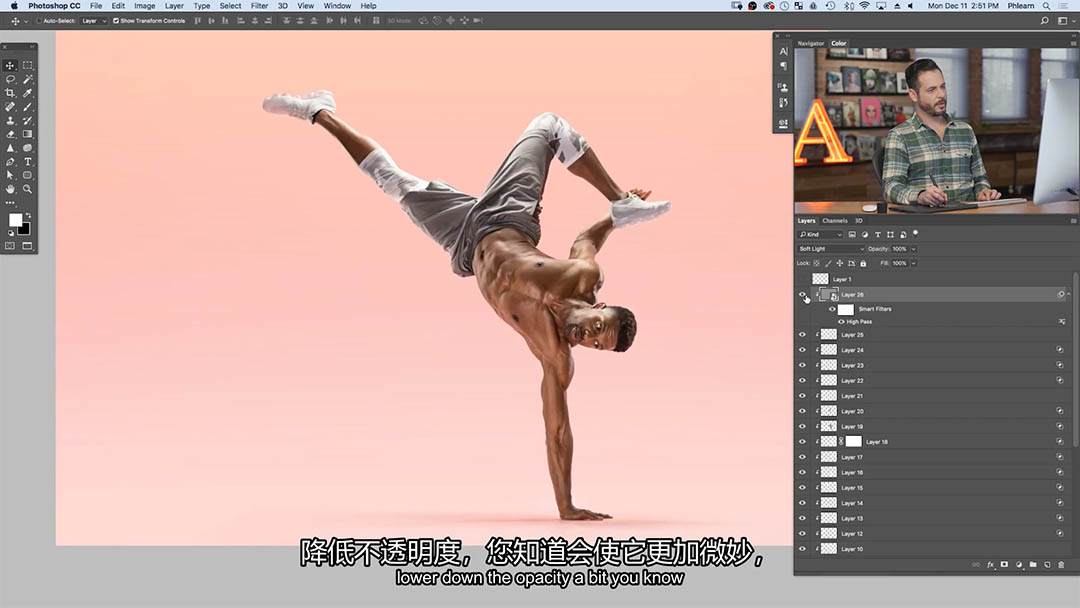
Task: Select the History Brush tool
Action: (x=28, y=120)
